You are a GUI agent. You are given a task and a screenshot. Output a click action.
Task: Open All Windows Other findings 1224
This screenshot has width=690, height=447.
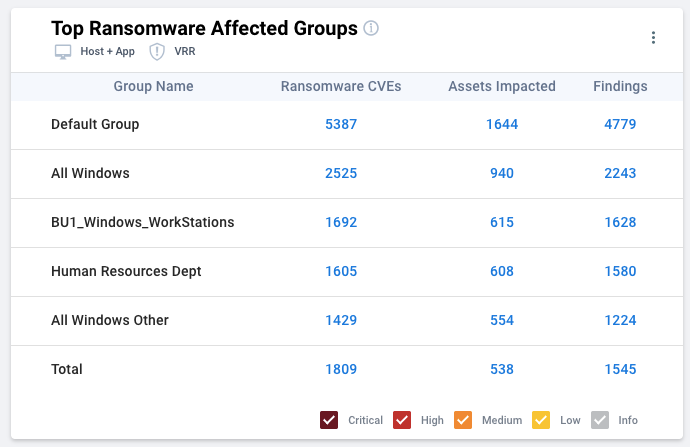coord(620,320)
